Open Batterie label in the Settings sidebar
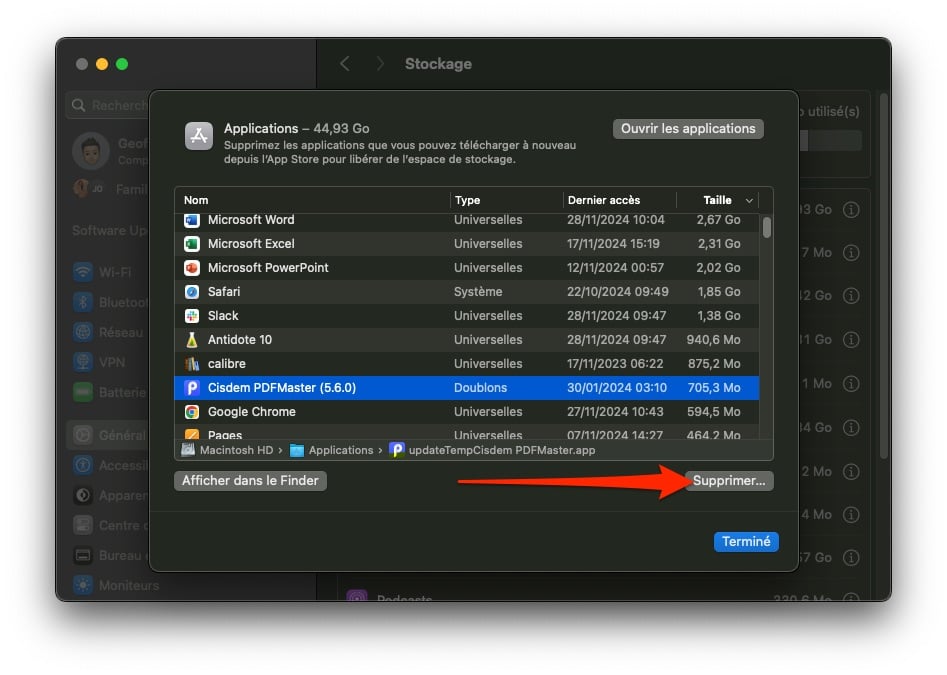The height and width of the screenshot is (675, 947). pyautogui.click(x=123, y=392)
